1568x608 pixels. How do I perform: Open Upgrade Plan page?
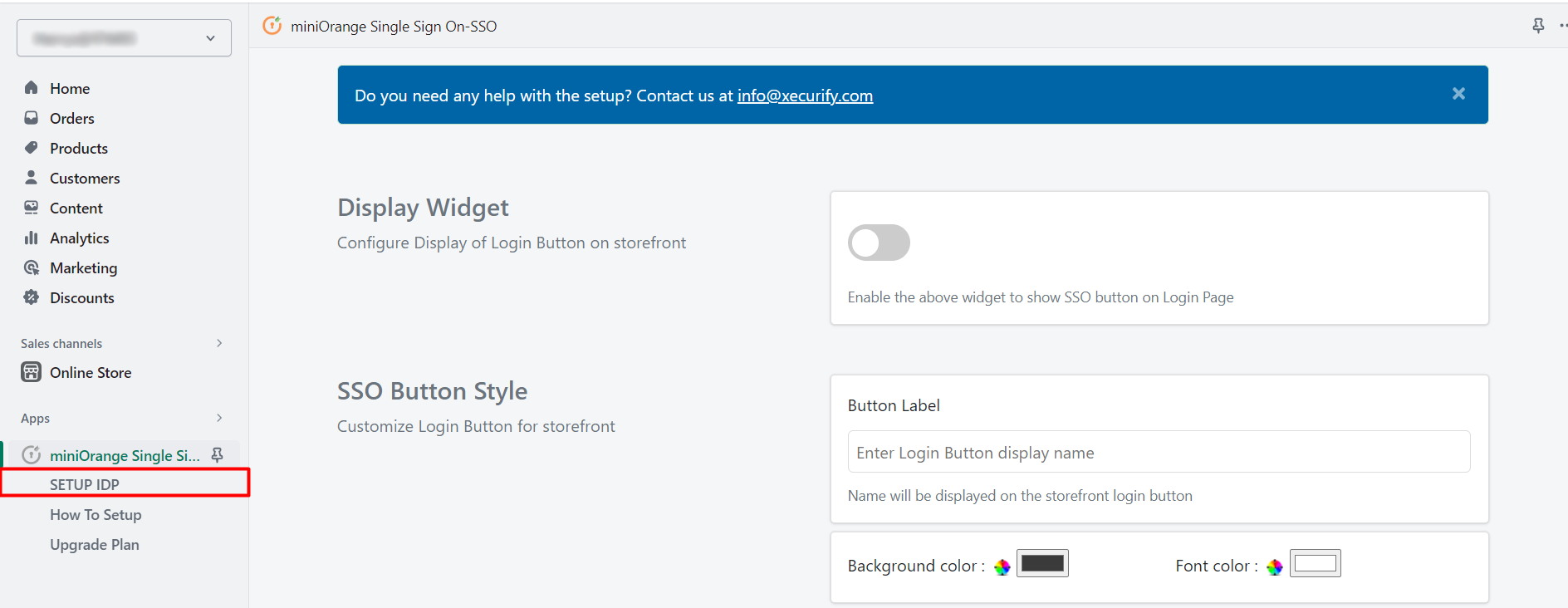[95, 544]
